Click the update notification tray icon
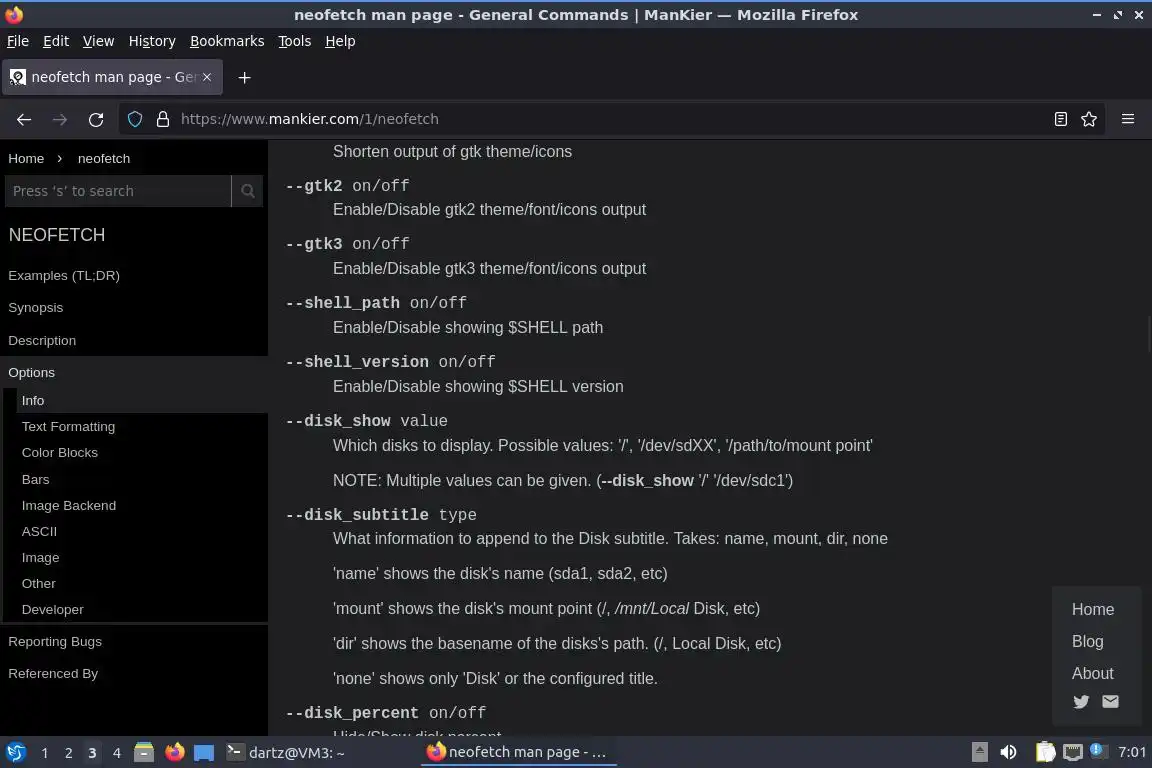Image resolution: width=1152 pixels, height=768 pixels. (x=1098, y=751)
